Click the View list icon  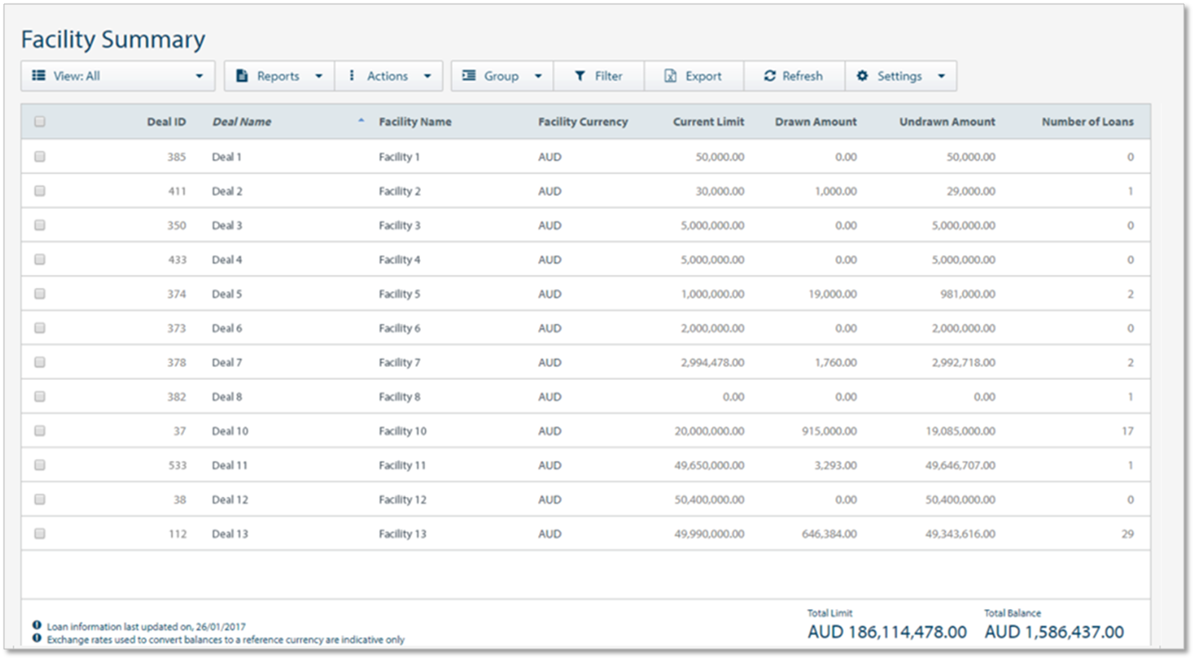[x=38, y=76]
